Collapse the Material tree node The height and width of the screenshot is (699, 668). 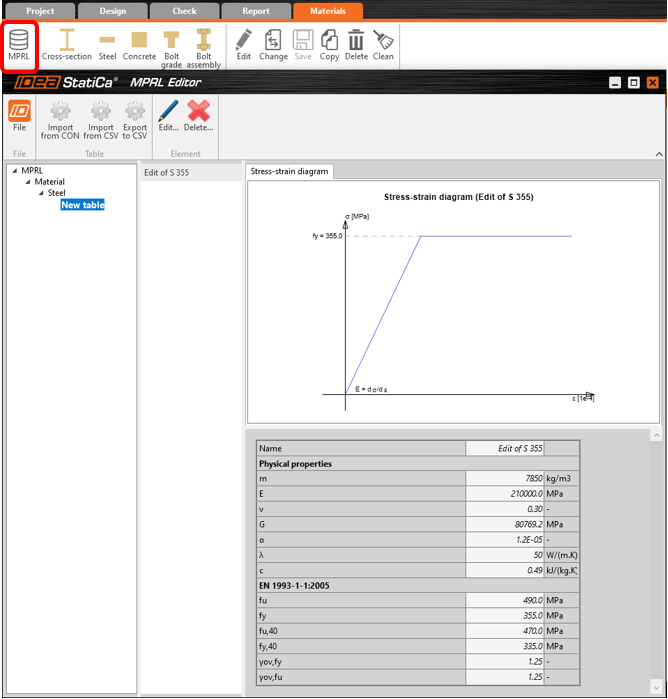point(28,182)
